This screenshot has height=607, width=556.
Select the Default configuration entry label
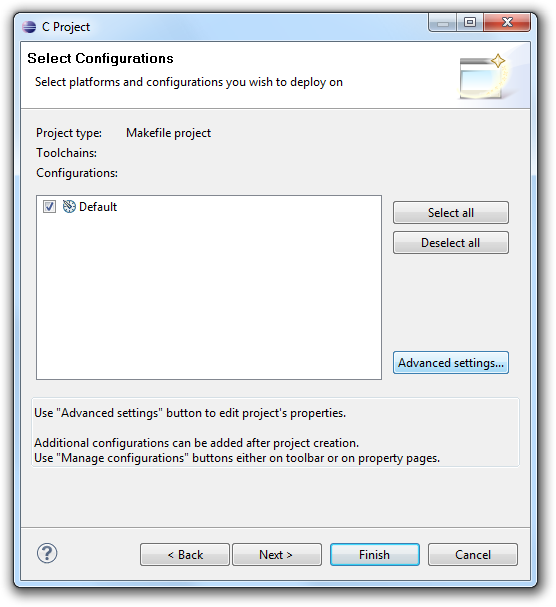pos(98,207)
